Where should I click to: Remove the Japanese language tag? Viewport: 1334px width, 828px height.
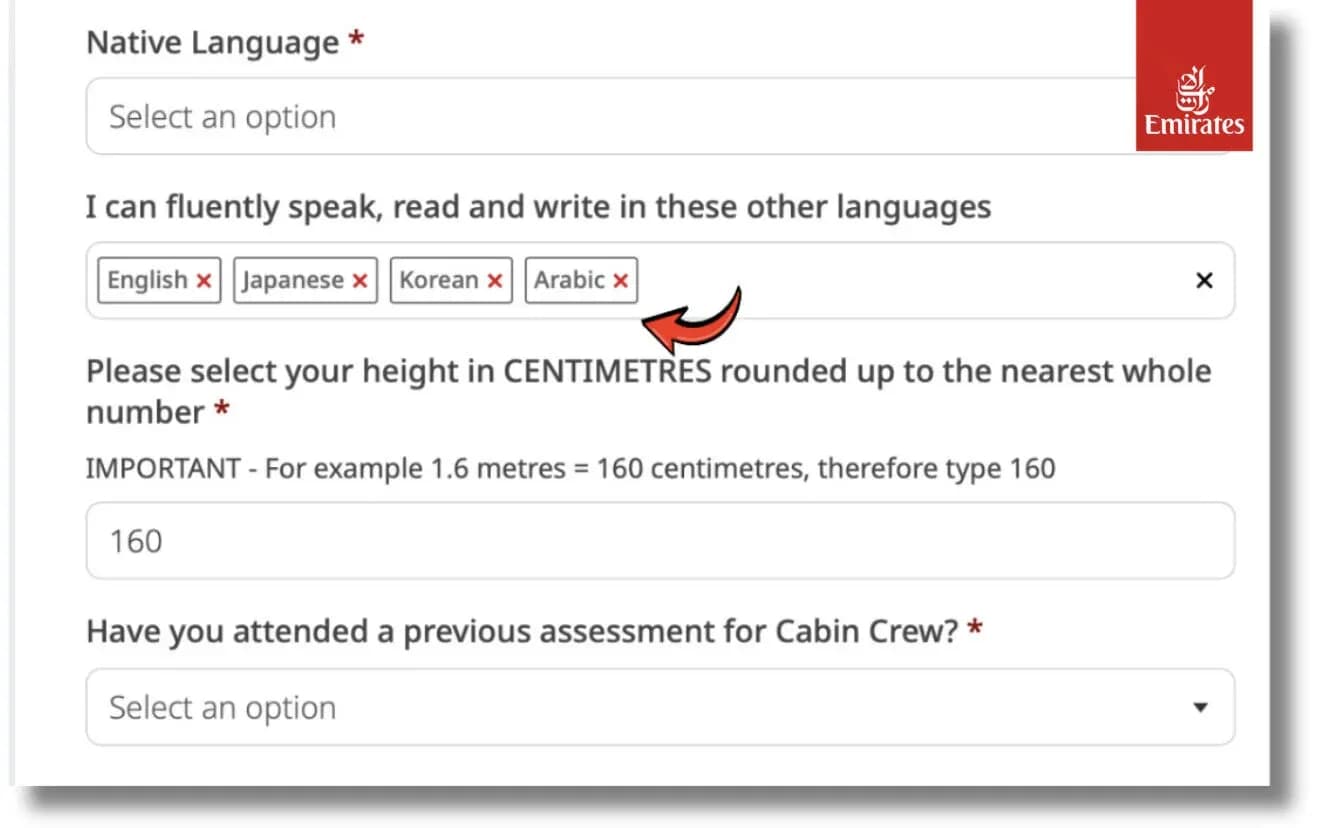click(360, 281)
